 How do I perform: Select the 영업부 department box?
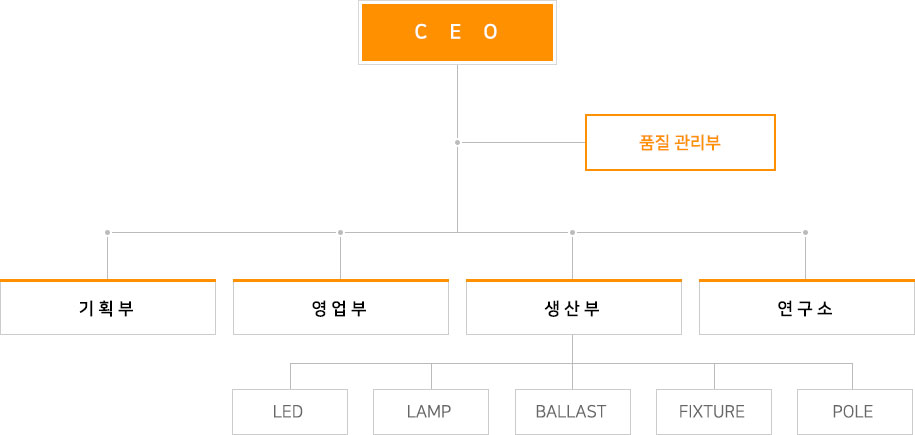340,307
